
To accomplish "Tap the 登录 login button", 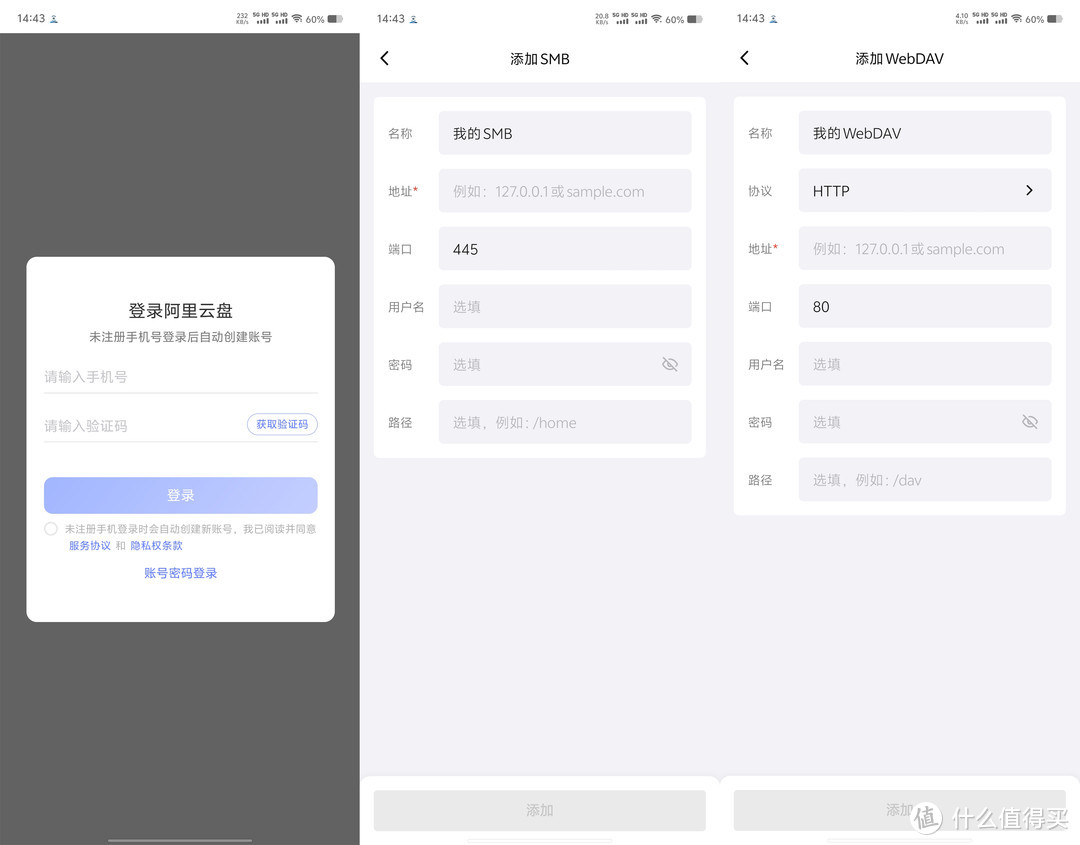I will pos(180,495).
